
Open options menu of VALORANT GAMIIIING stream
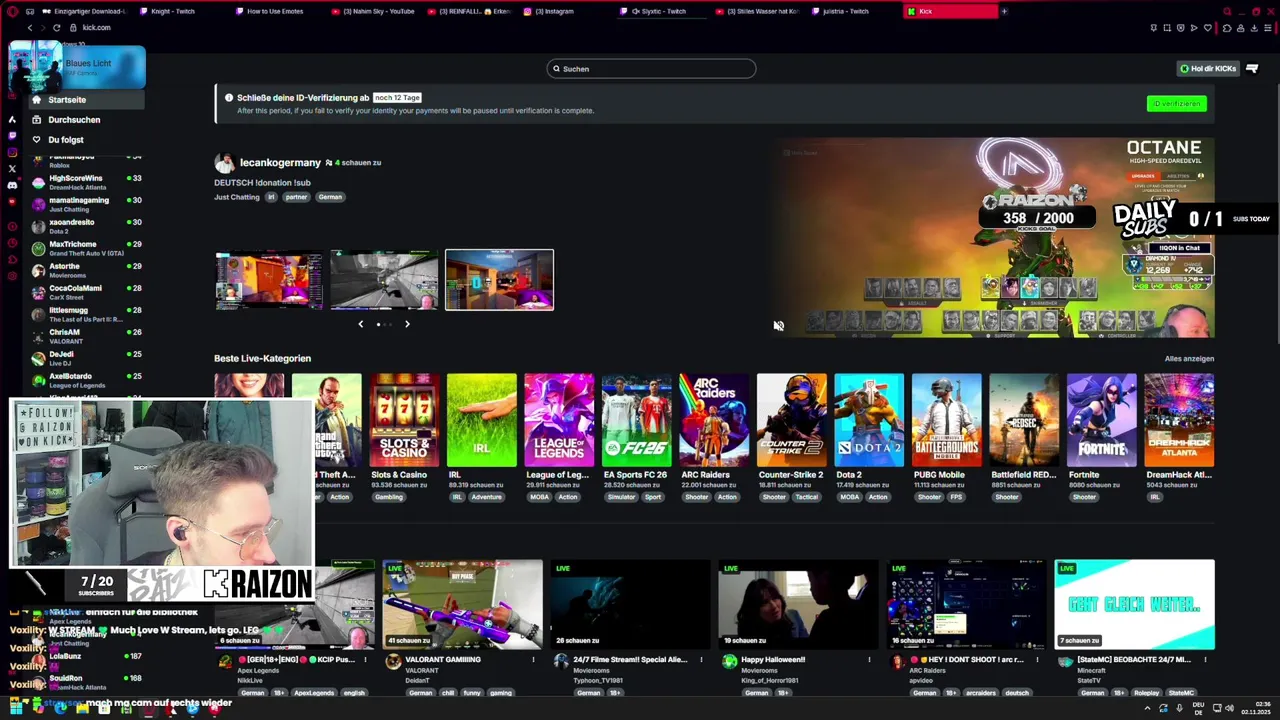(x=533, y=660)
